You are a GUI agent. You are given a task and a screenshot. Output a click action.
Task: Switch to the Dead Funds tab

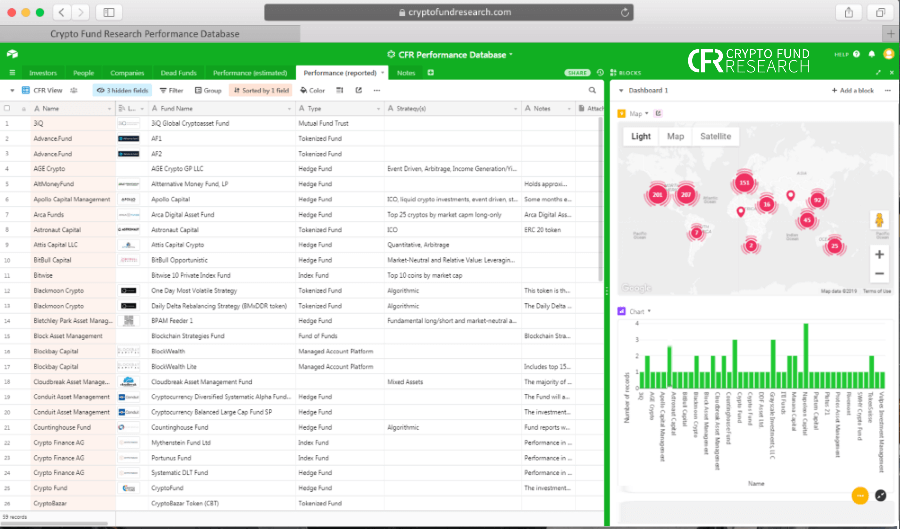[179, 73]
